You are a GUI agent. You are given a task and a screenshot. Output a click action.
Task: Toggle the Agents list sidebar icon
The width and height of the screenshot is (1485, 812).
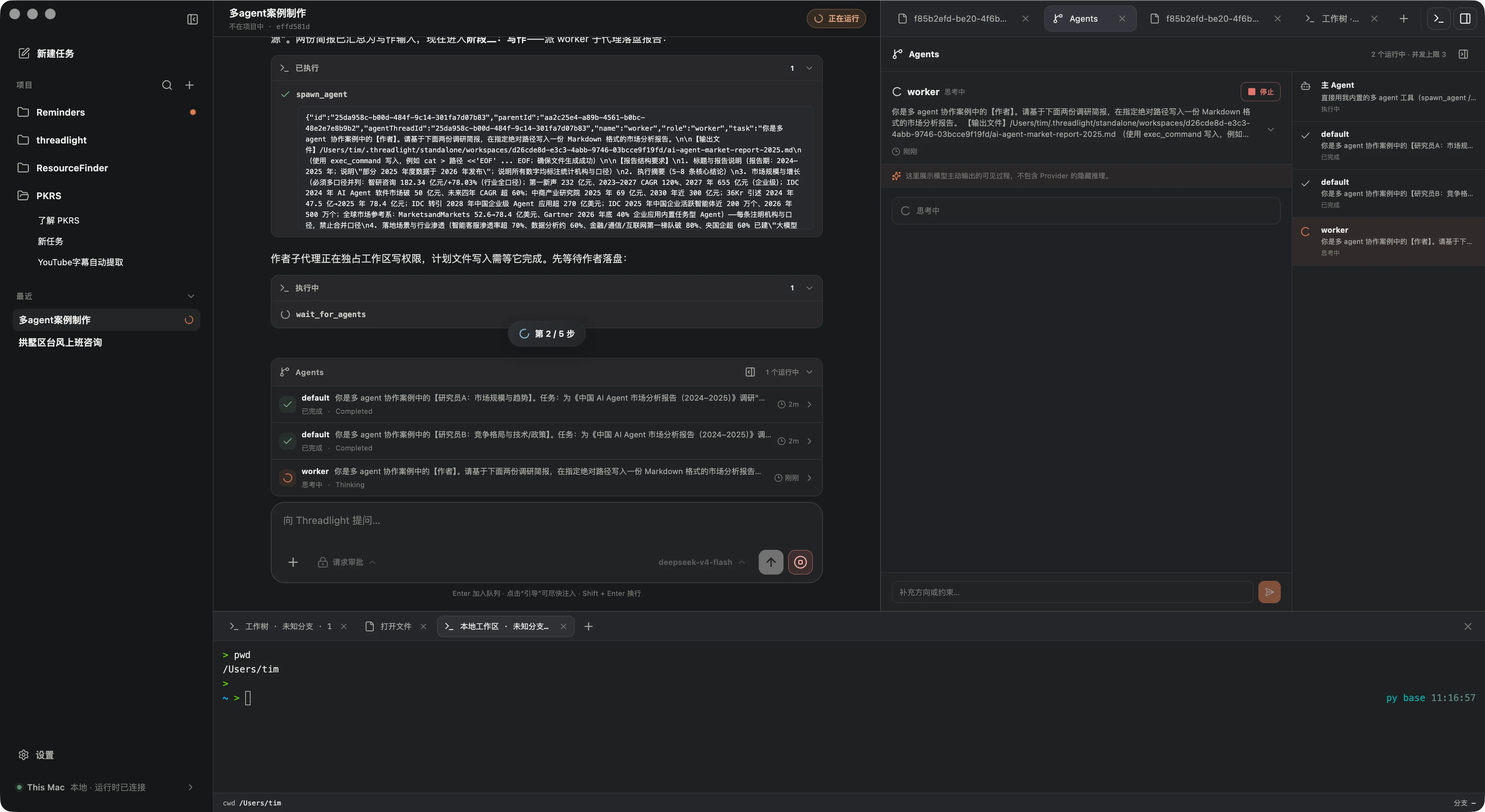1463,54
